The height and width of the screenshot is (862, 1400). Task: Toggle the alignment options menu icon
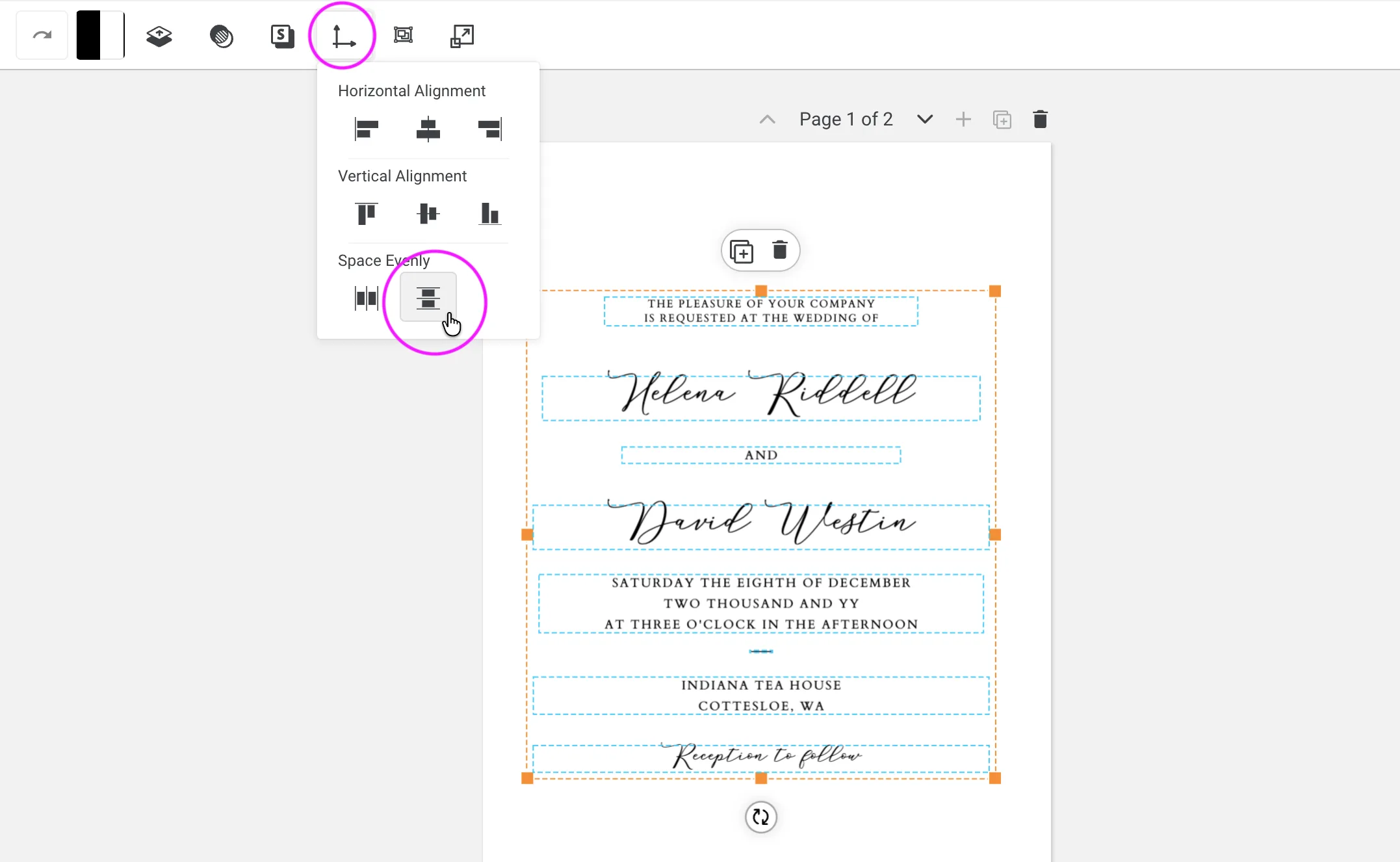(343, 36)
